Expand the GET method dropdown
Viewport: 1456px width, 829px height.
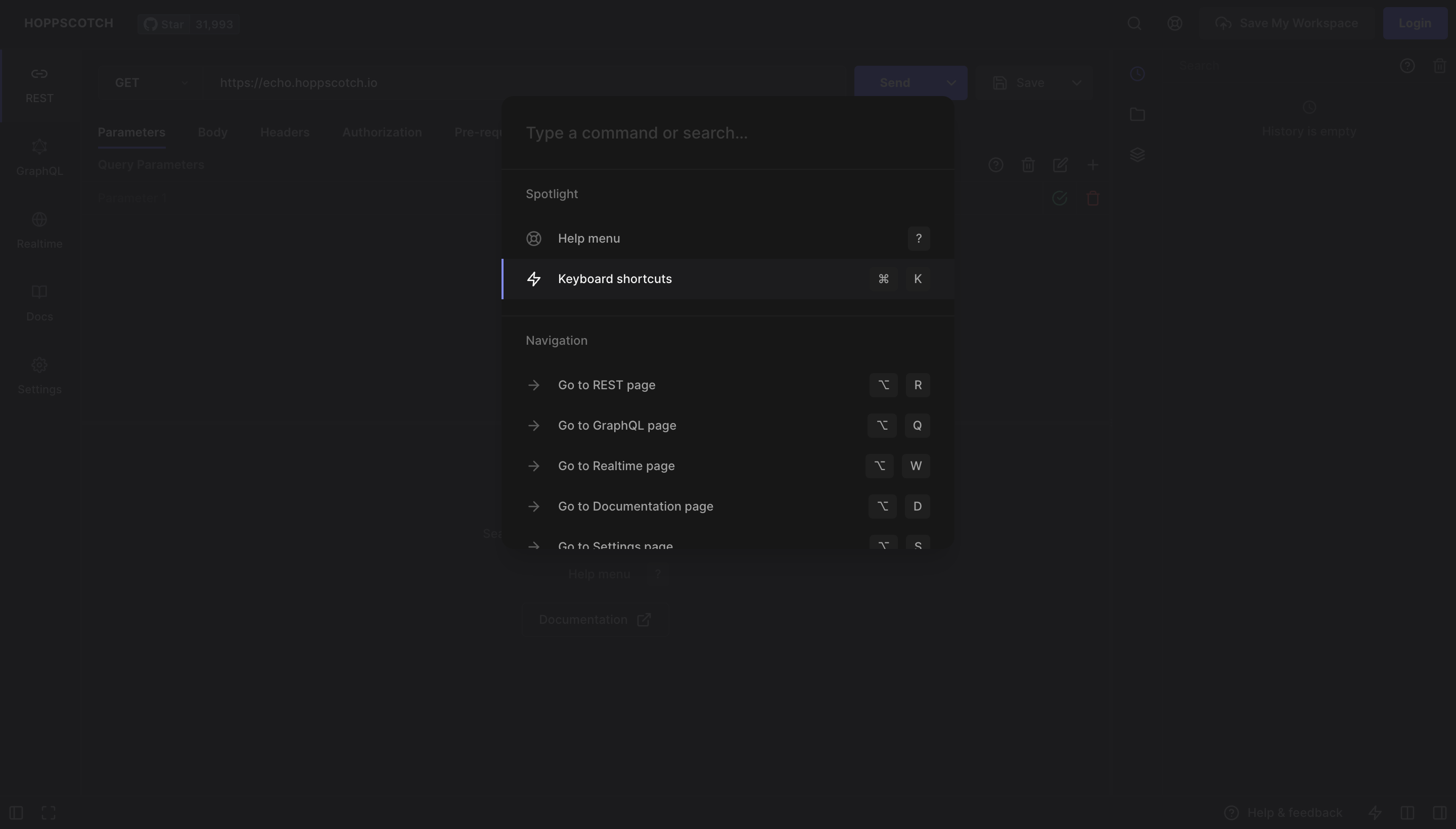150,83
